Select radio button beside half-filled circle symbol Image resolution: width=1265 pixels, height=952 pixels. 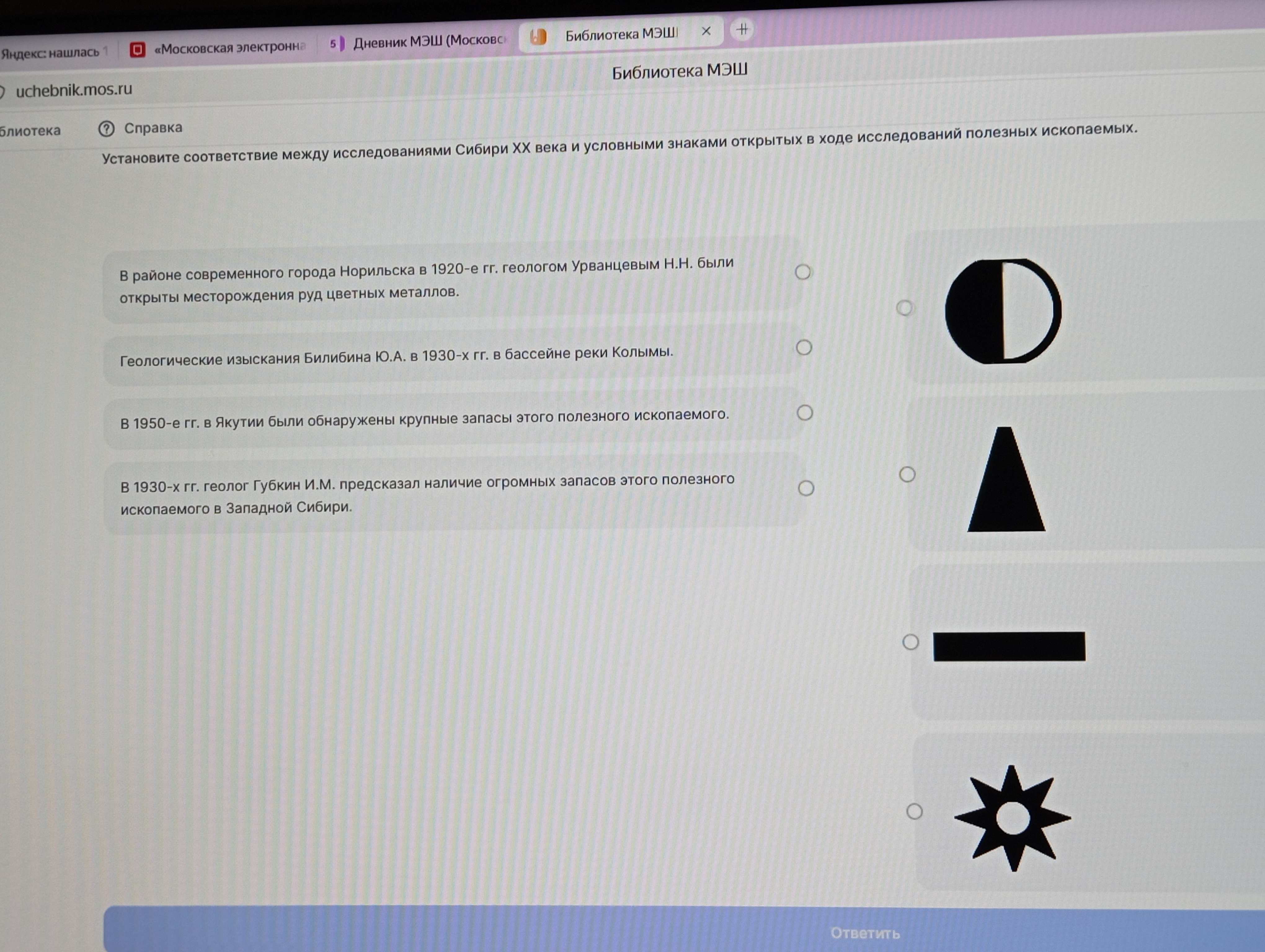pos(903,308)
